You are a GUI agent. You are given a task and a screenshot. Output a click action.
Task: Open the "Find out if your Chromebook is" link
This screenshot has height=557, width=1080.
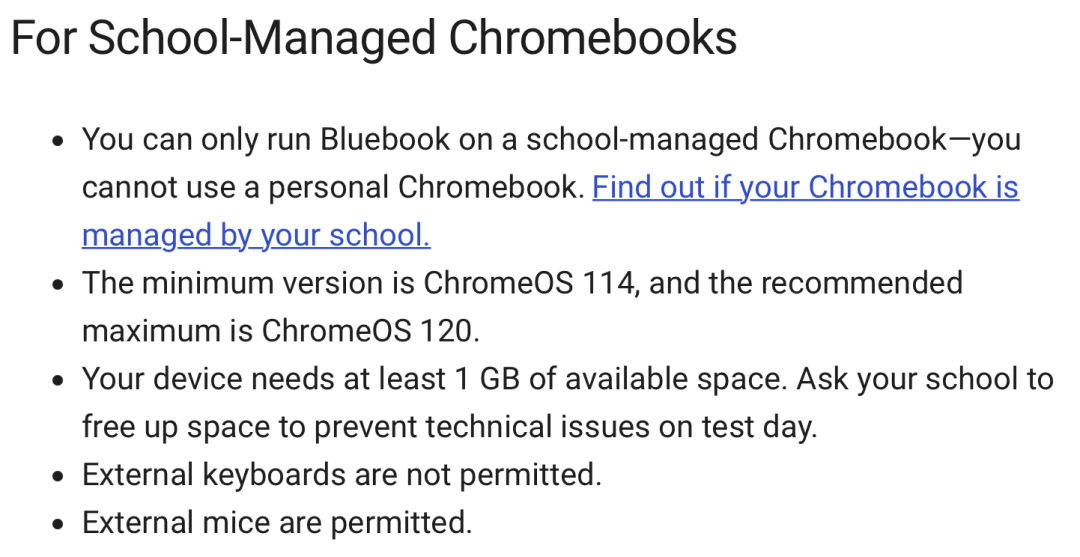[x=805, y=188]
